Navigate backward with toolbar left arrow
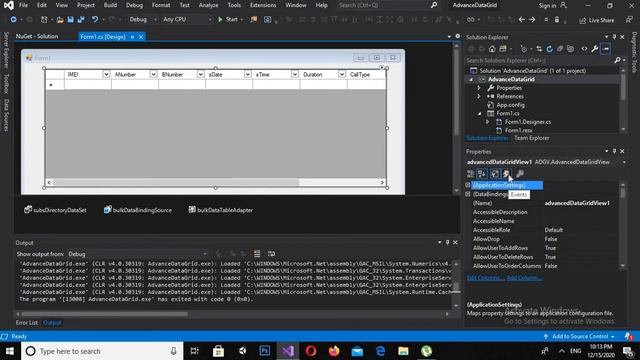 [522, 20]
